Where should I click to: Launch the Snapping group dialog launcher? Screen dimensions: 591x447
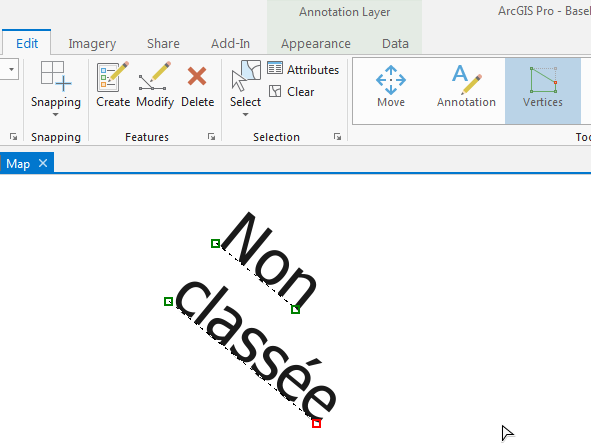tap(13, 136)
